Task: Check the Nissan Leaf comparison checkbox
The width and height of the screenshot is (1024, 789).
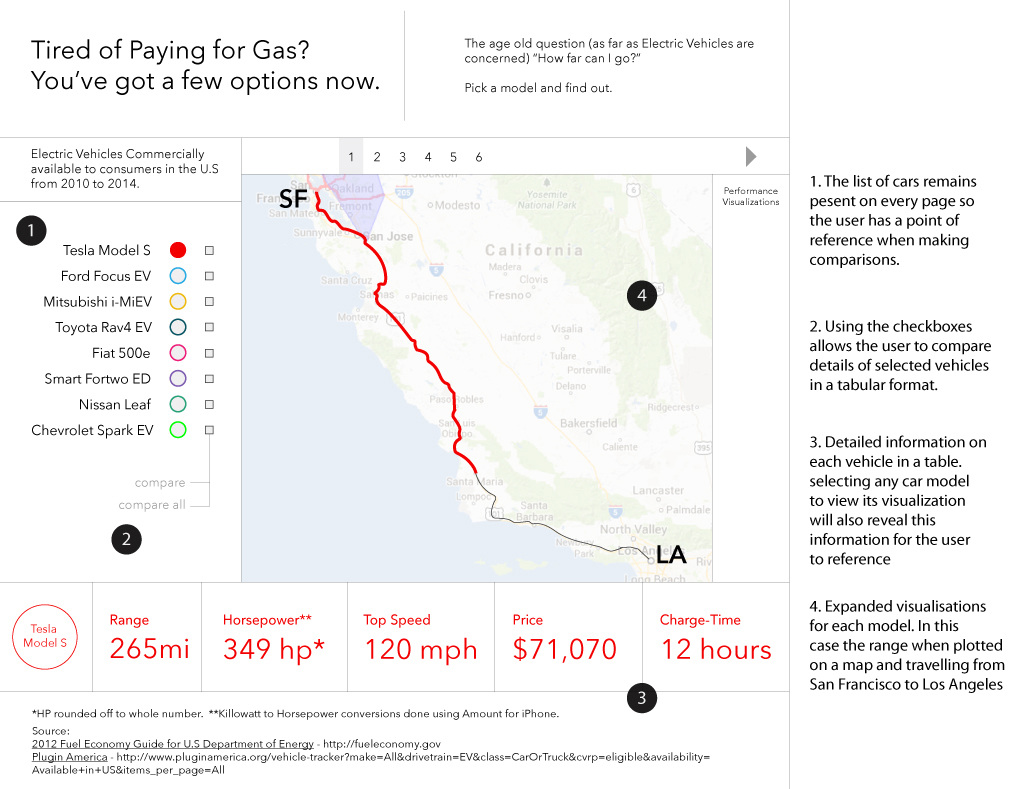Action: pyautogui.click(x=209, y=404)
